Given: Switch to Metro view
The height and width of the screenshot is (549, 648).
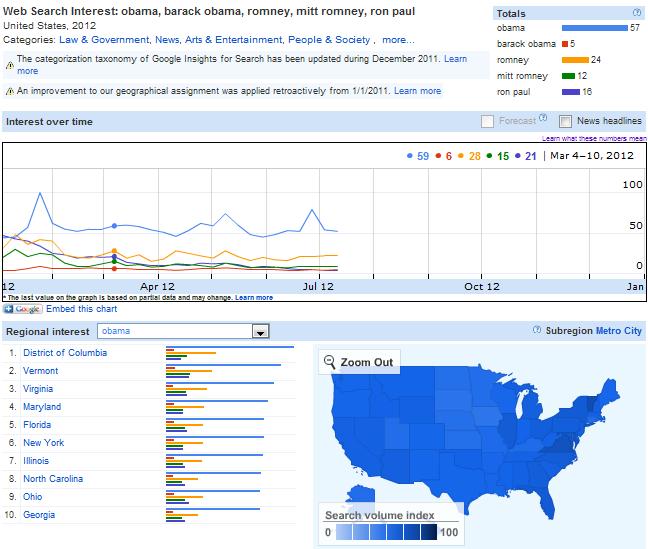Looking at the screenshot, I should (x=608, y=331).
